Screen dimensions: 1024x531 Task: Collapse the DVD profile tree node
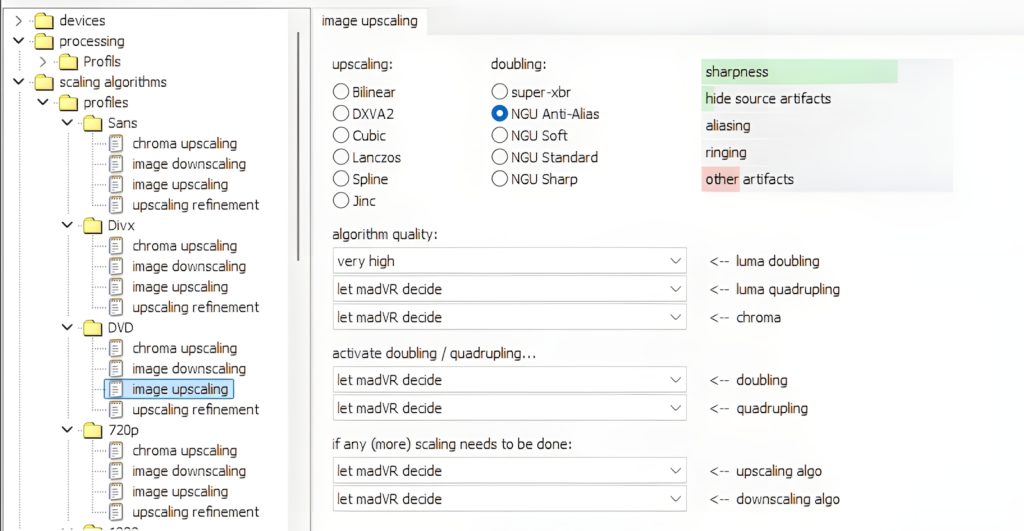pyautogui.click(x=67, y=328)
